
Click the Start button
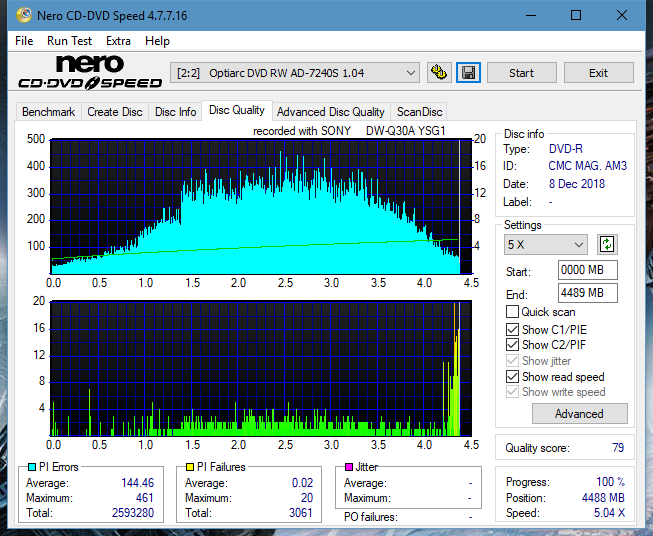tap(521, 73)
